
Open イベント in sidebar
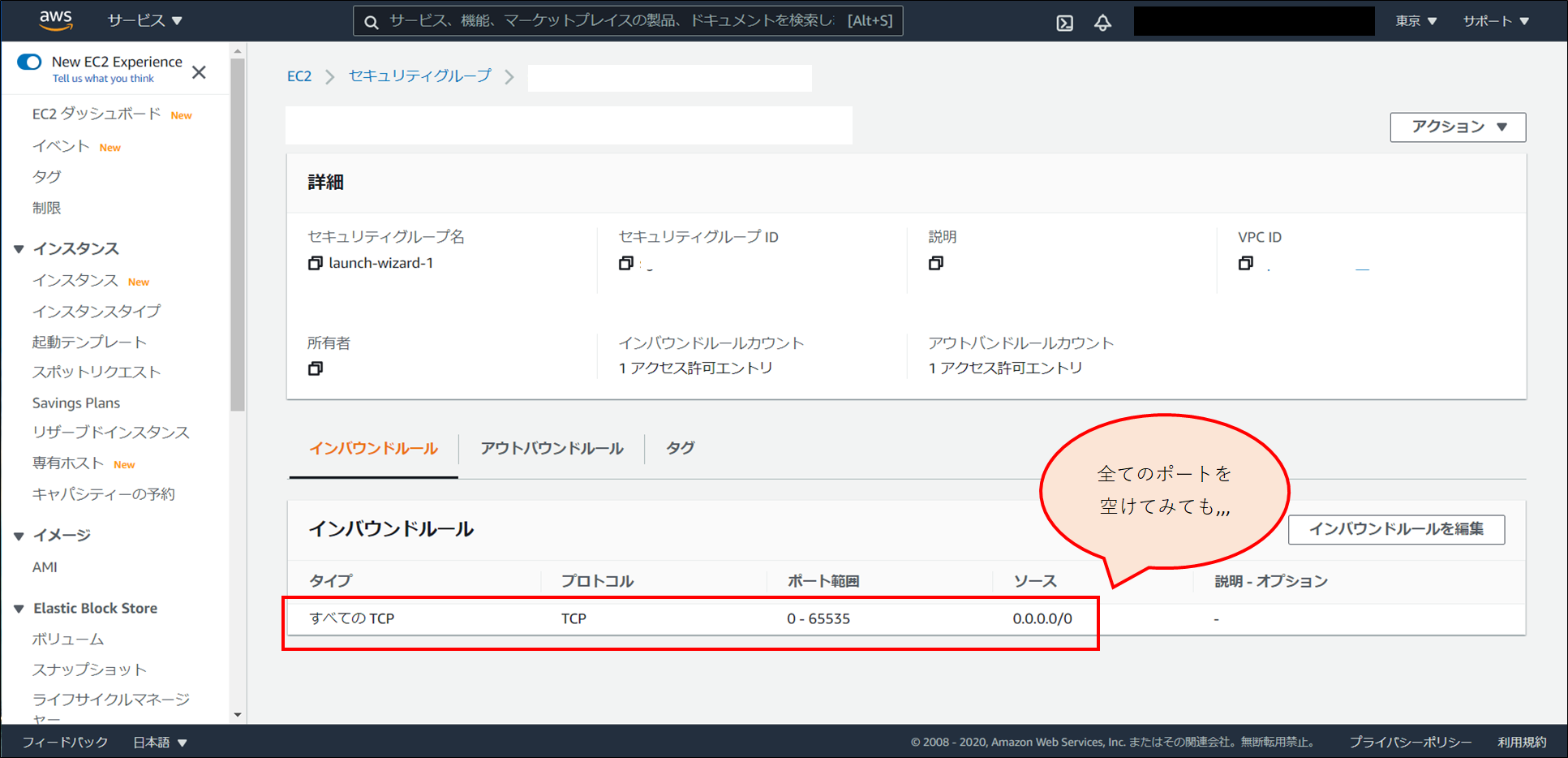pyautogui.click(x=61, y=147)
